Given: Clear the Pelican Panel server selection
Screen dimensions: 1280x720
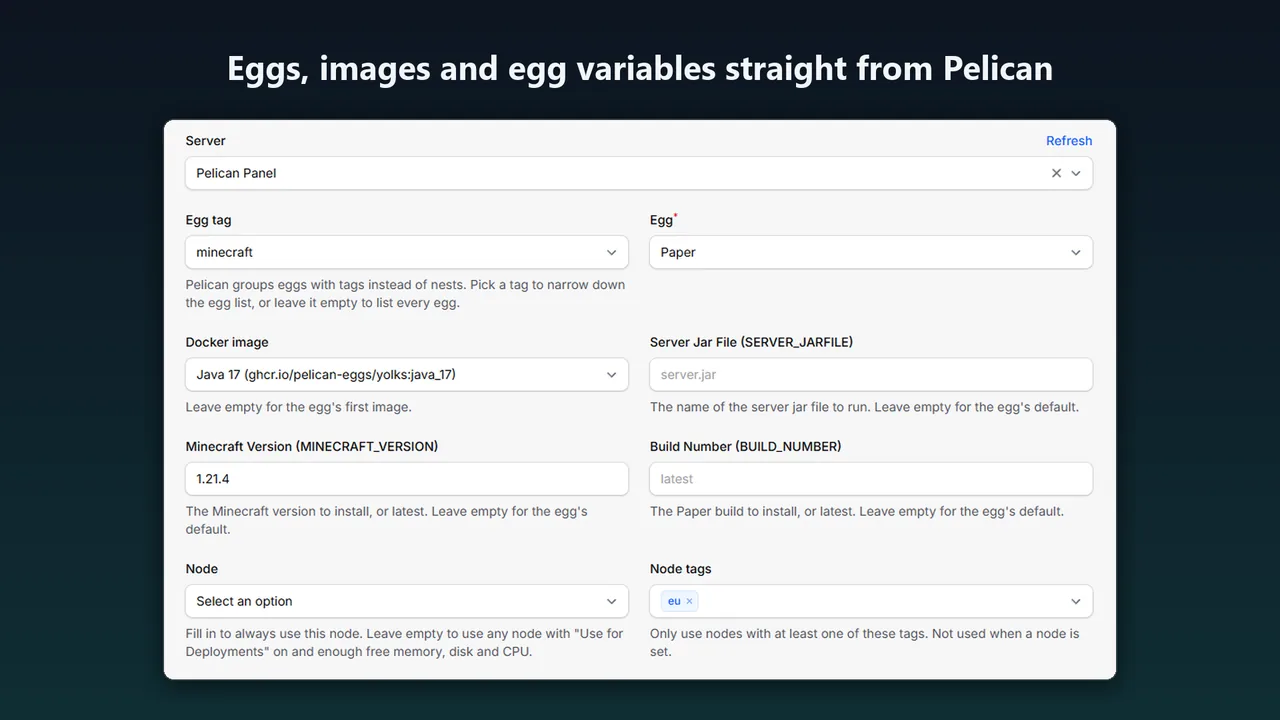Looking at the screenshot, I should (x=1056, y=173).
